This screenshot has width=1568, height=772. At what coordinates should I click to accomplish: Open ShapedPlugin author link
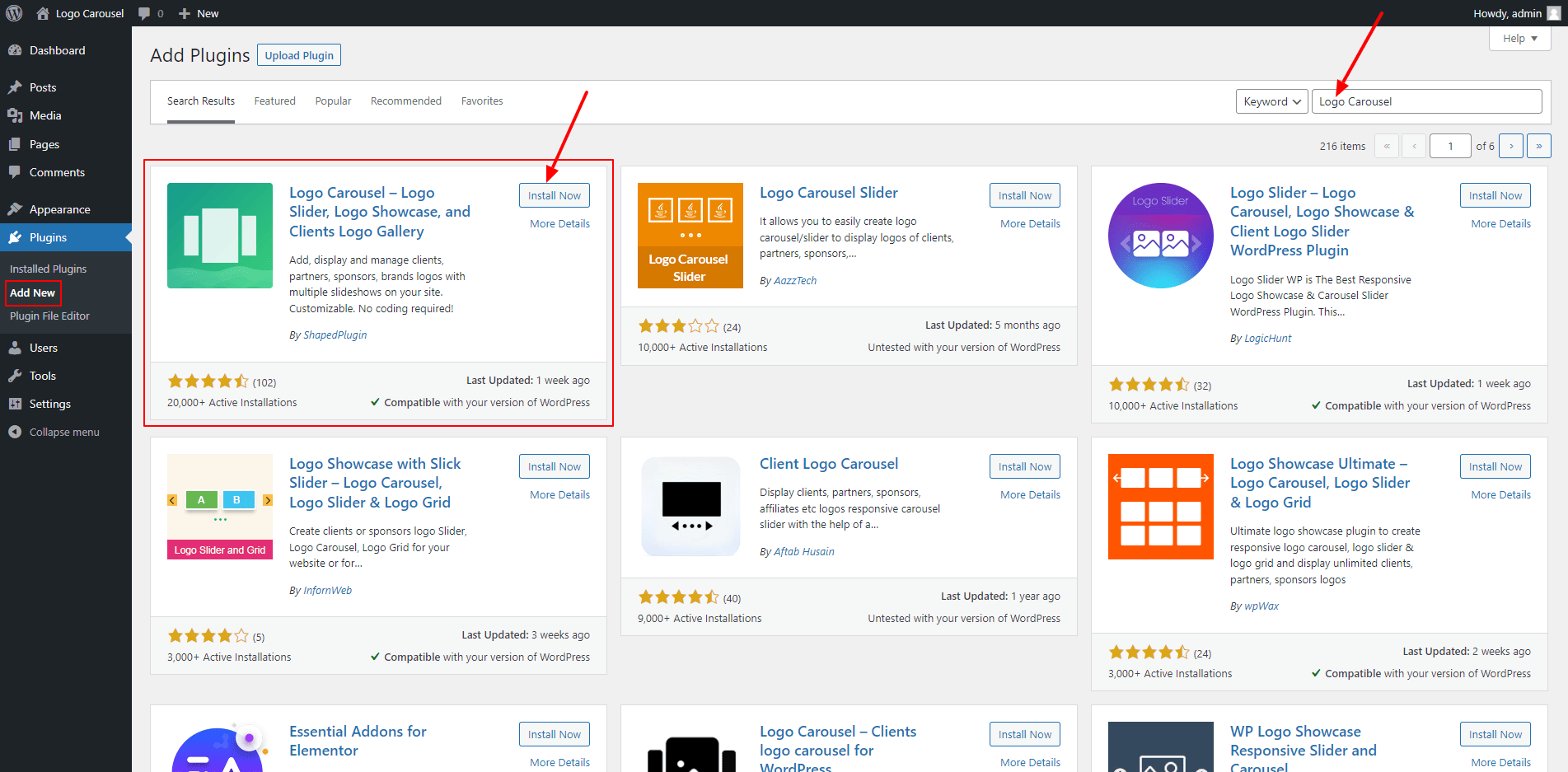335,335
